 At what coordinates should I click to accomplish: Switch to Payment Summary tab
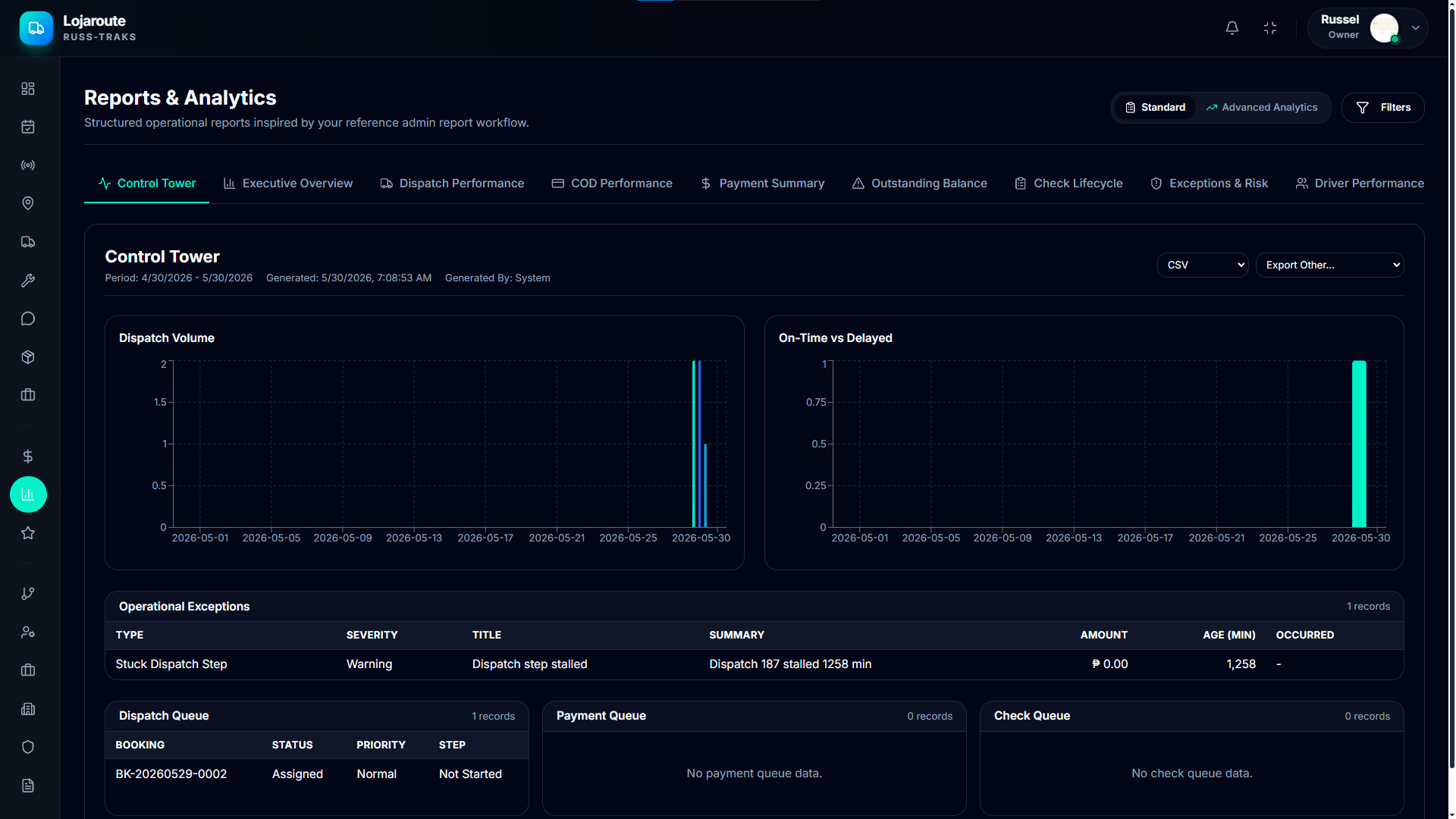762,184
